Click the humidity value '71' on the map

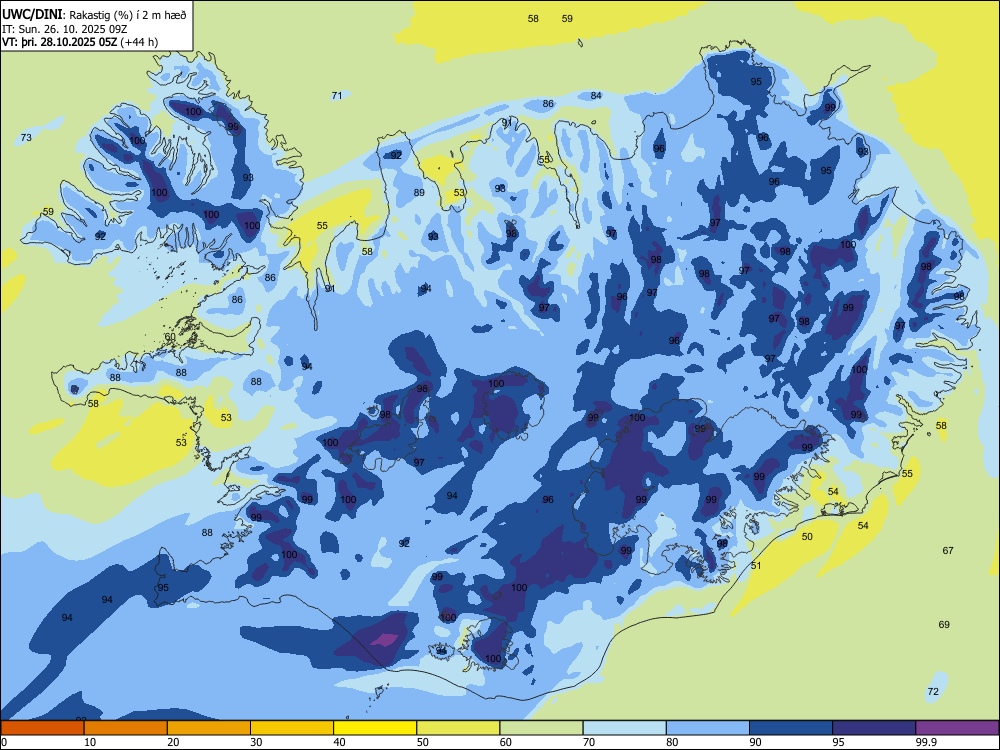click(x=337, y=96)
